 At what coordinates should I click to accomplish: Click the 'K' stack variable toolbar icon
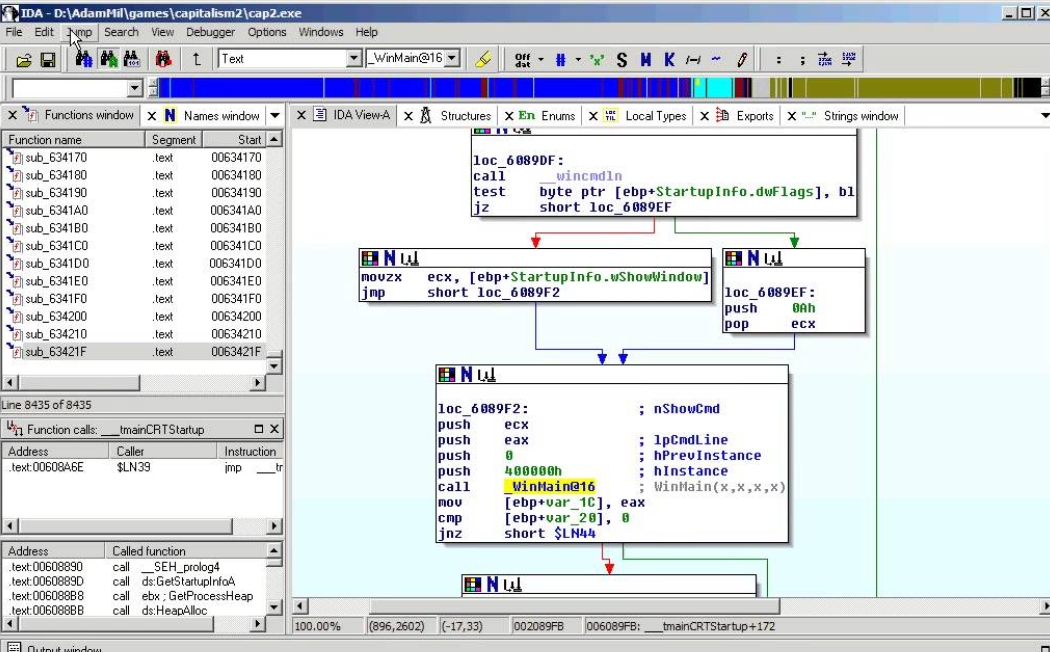669,60
